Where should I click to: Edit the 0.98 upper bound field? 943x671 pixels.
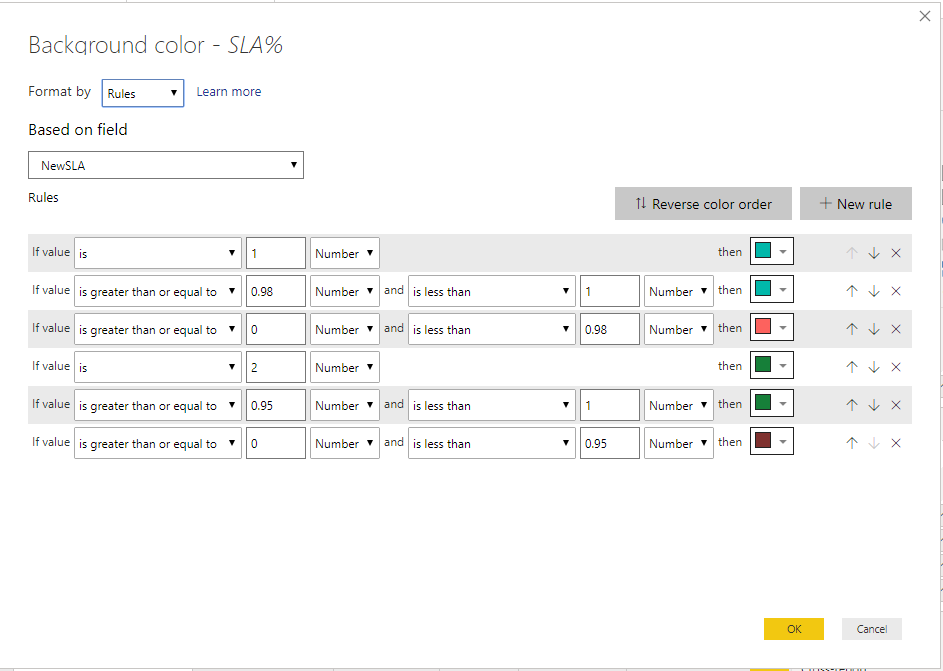610,329
